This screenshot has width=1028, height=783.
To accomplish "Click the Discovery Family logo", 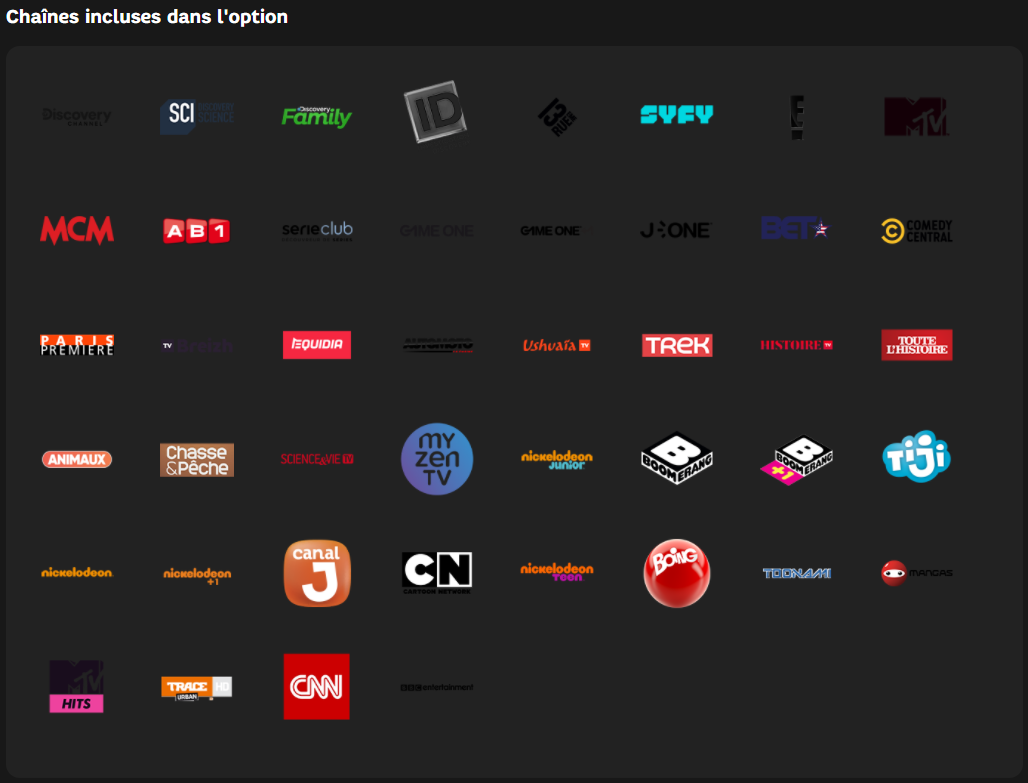I will [x=316, y=116].
